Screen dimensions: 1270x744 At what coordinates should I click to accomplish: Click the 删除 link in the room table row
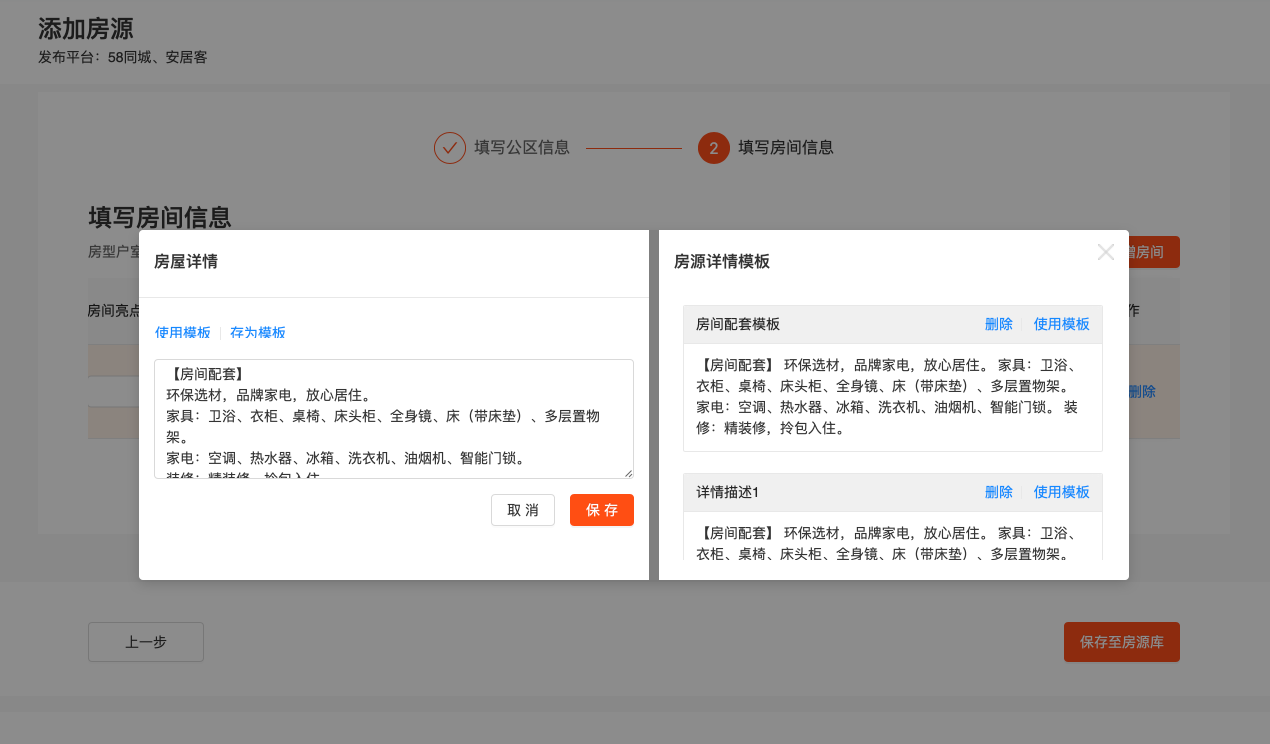pos(1143,392)
